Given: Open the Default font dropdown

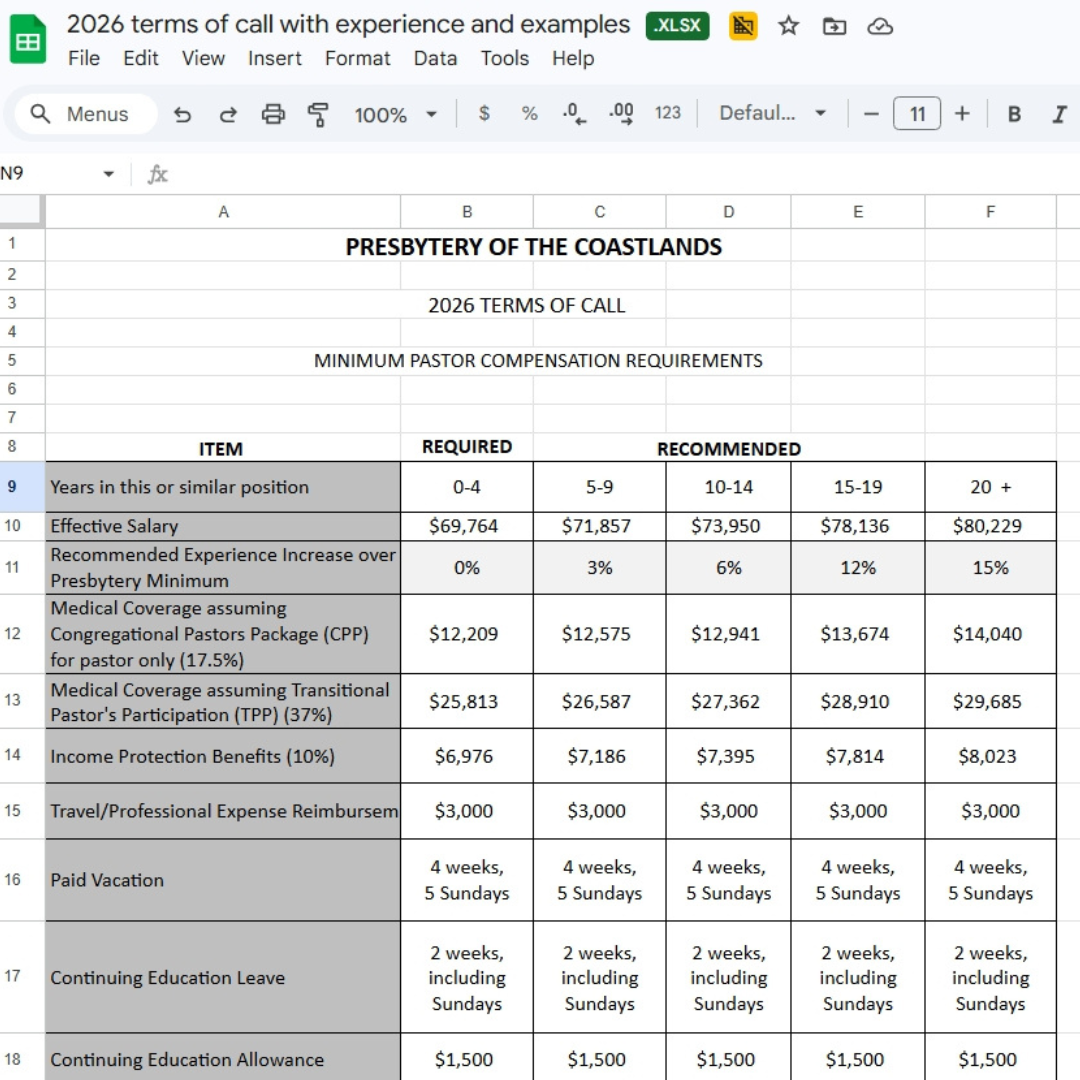Looking at the screenshot, I should 772,113.
